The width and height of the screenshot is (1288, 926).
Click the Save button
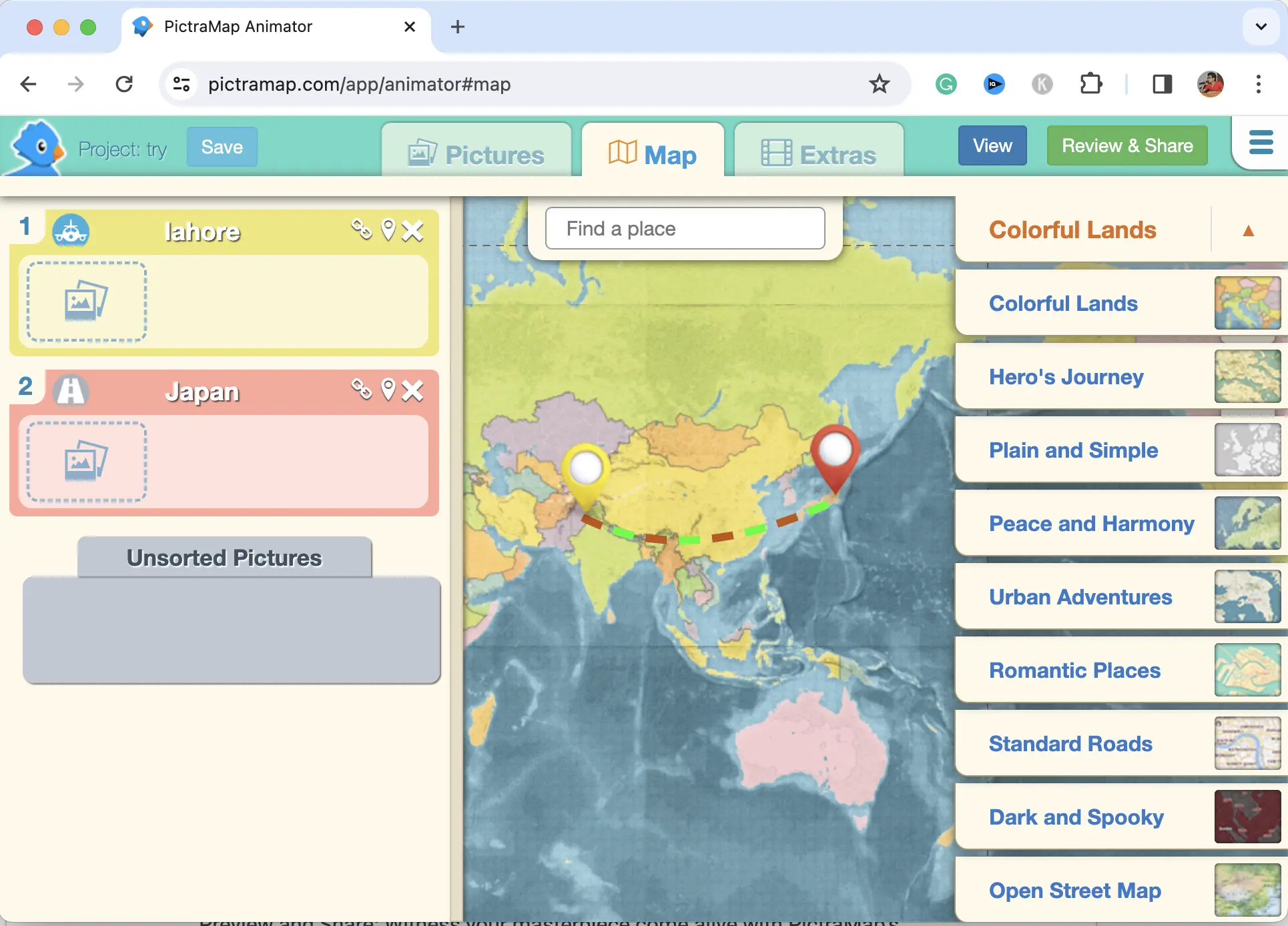tap(222, 147)
